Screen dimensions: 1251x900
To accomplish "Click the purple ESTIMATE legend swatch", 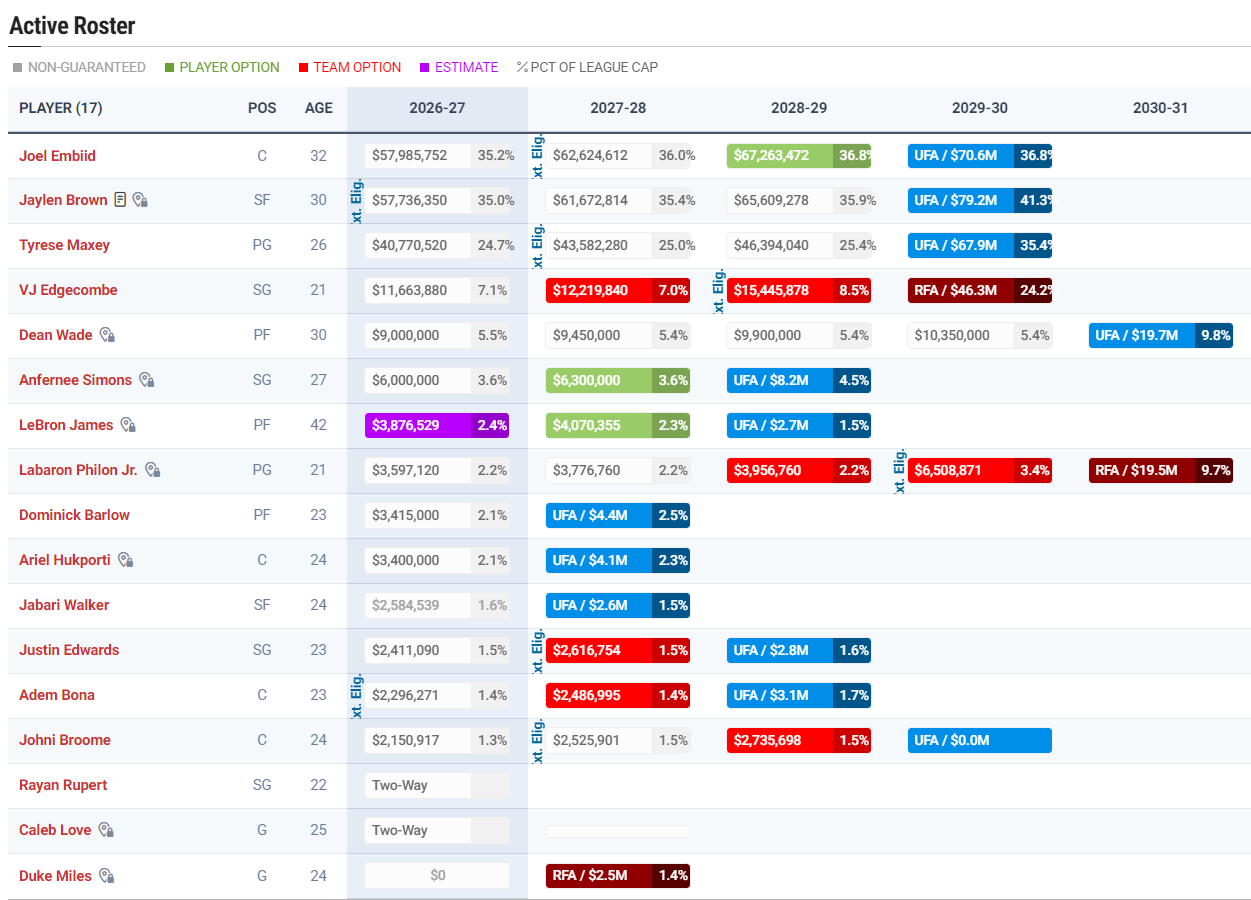I will pyautogui.click(x=425, y=67).
